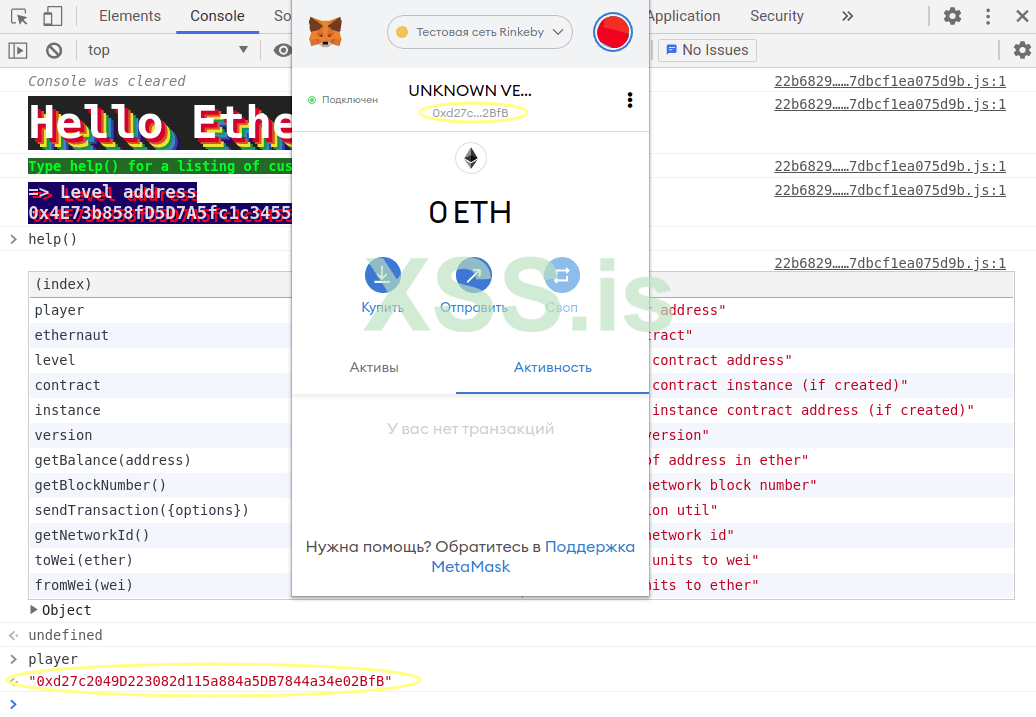Open source link beside Type help() message
This screenshot has height=717, width=1036.
[890, 166]
